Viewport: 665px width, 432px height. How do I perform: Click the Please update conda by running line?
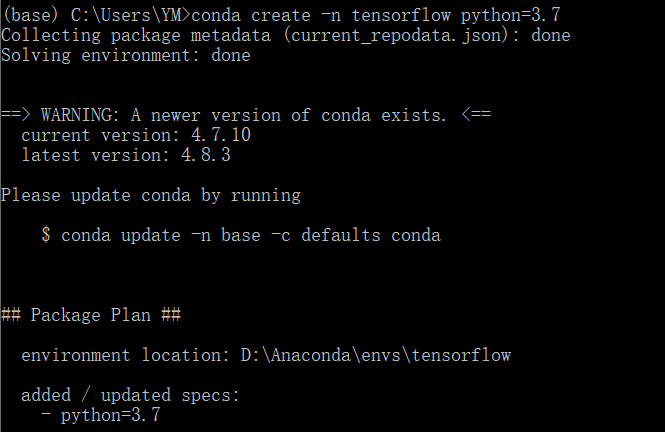coord(151,195)
